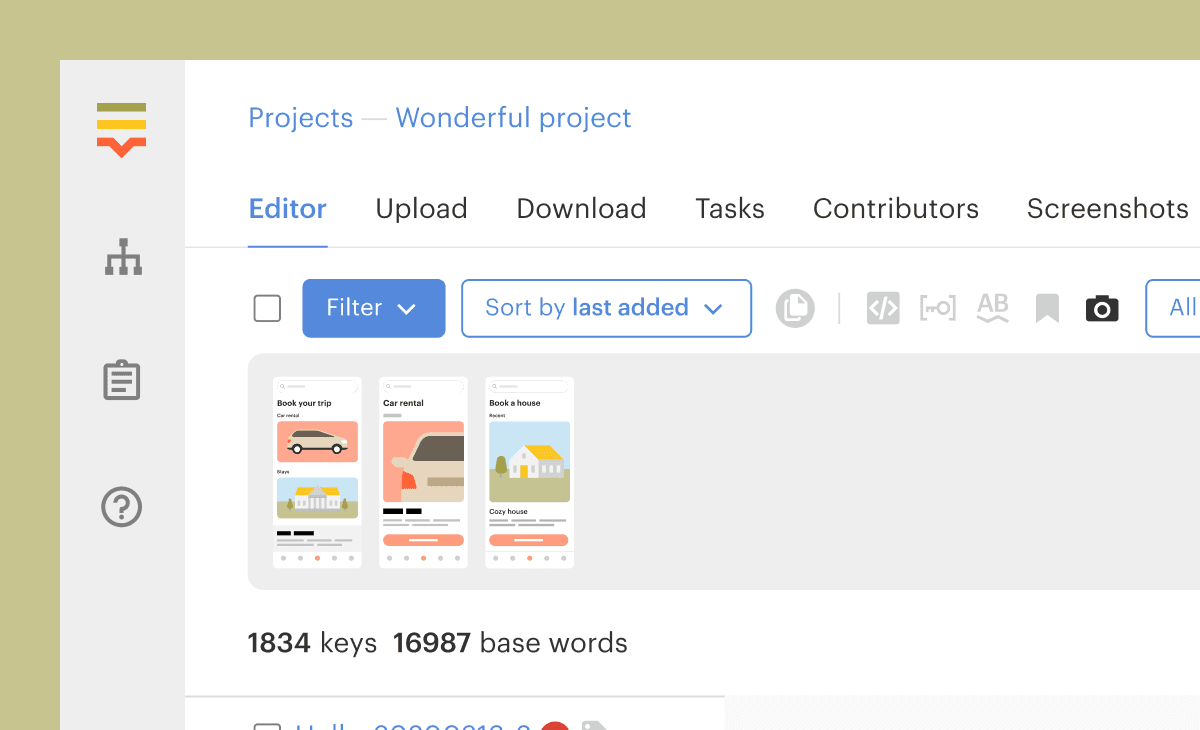
Task: Toggle the AB spelling check icon
Action: 992,308
